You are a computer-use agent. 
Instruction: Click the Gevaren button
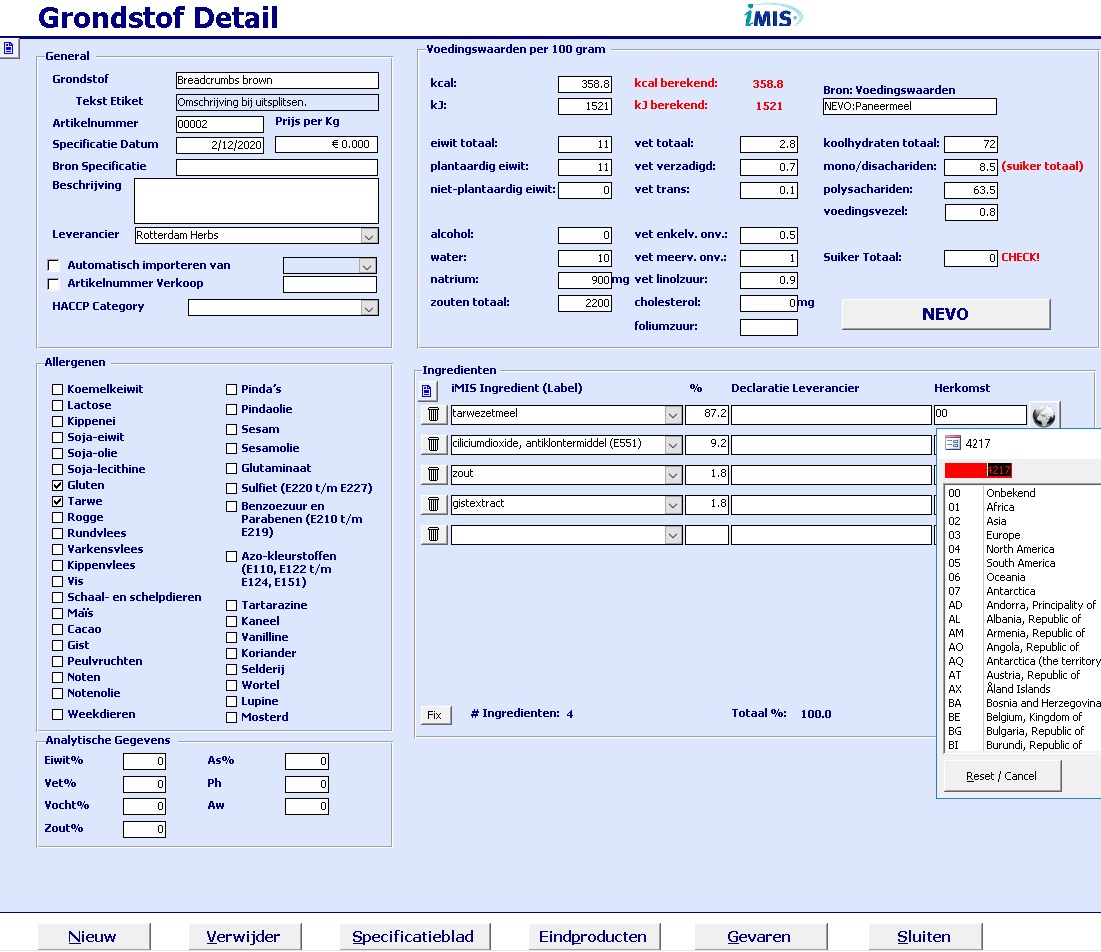tap(760, 937)
